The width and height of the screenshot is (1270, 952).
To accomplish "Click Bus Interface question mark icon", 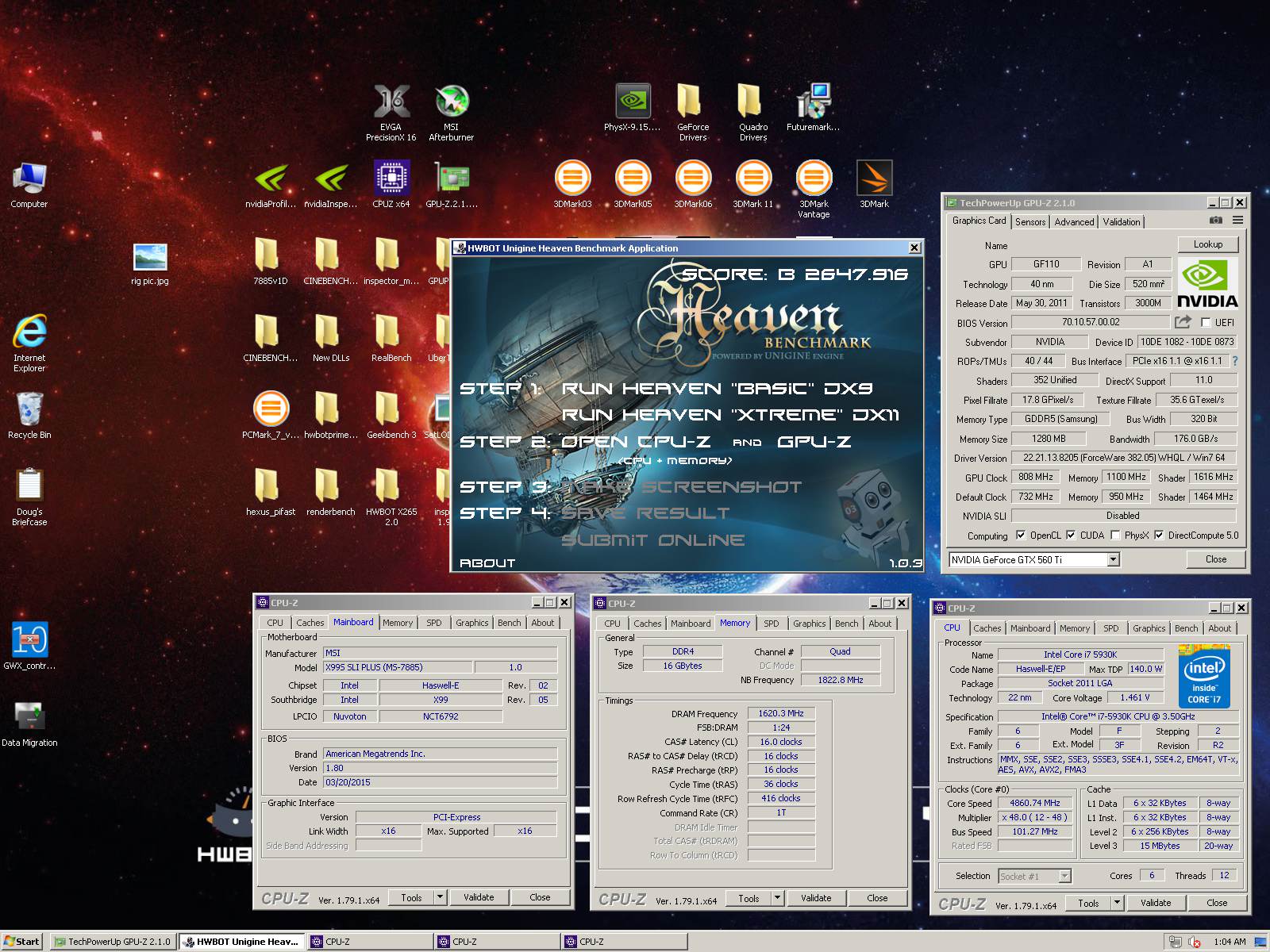I will point(1235,361).
